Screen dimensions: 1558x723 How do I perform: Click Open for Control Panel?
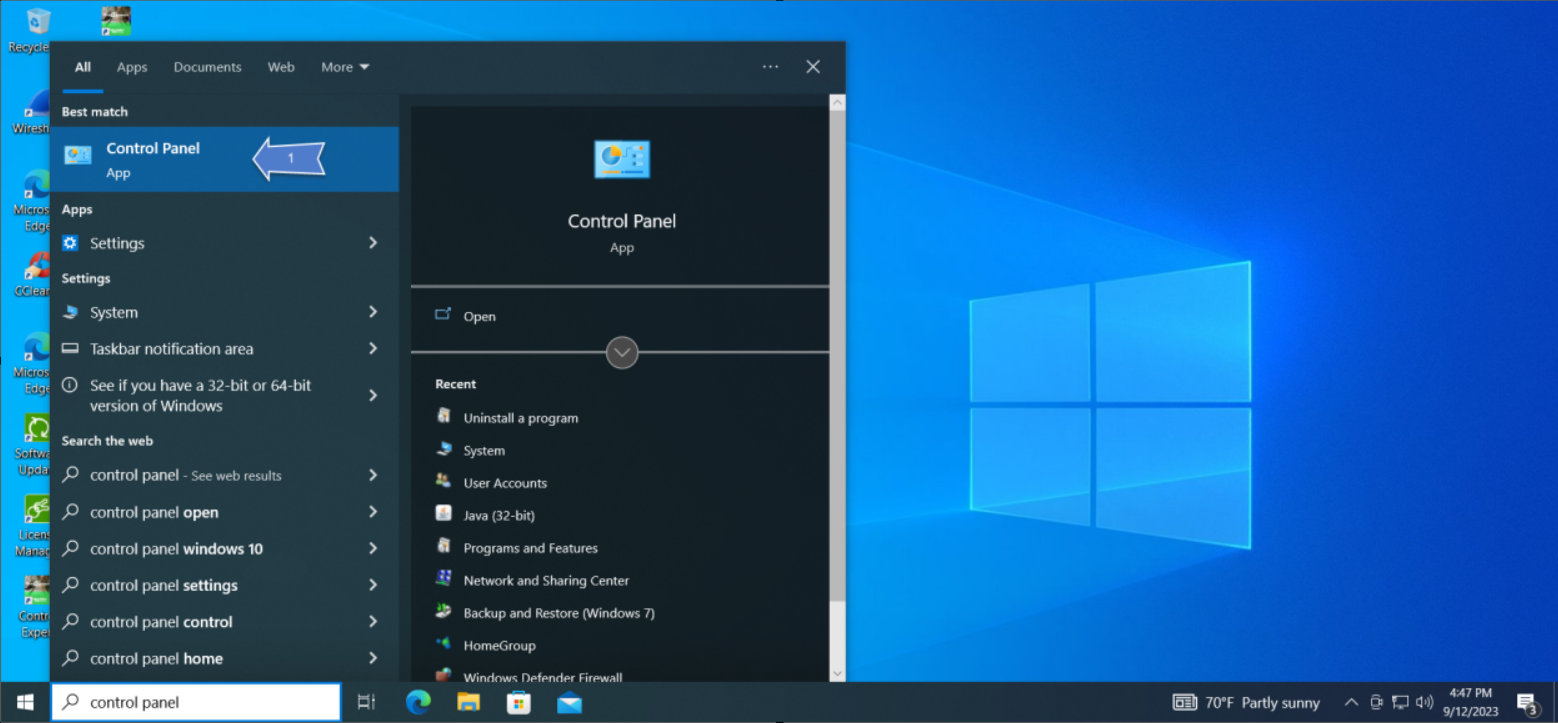[479, 316]
